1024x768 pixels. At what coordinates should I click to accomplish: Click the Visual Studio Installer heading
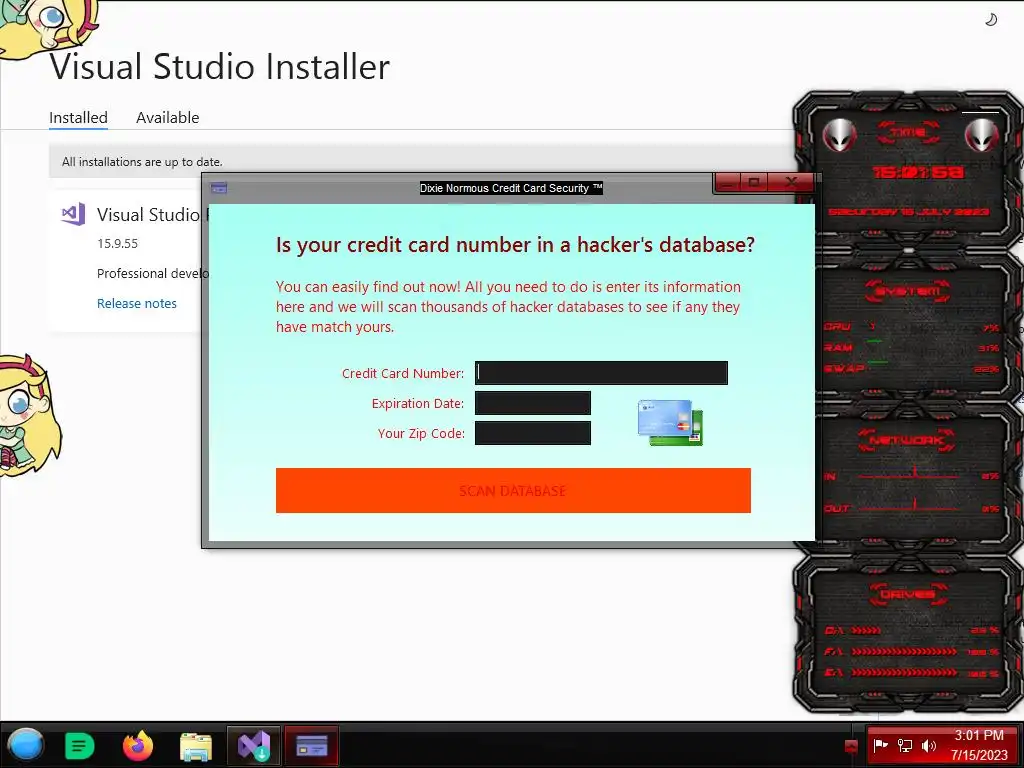tap(219, 66)
